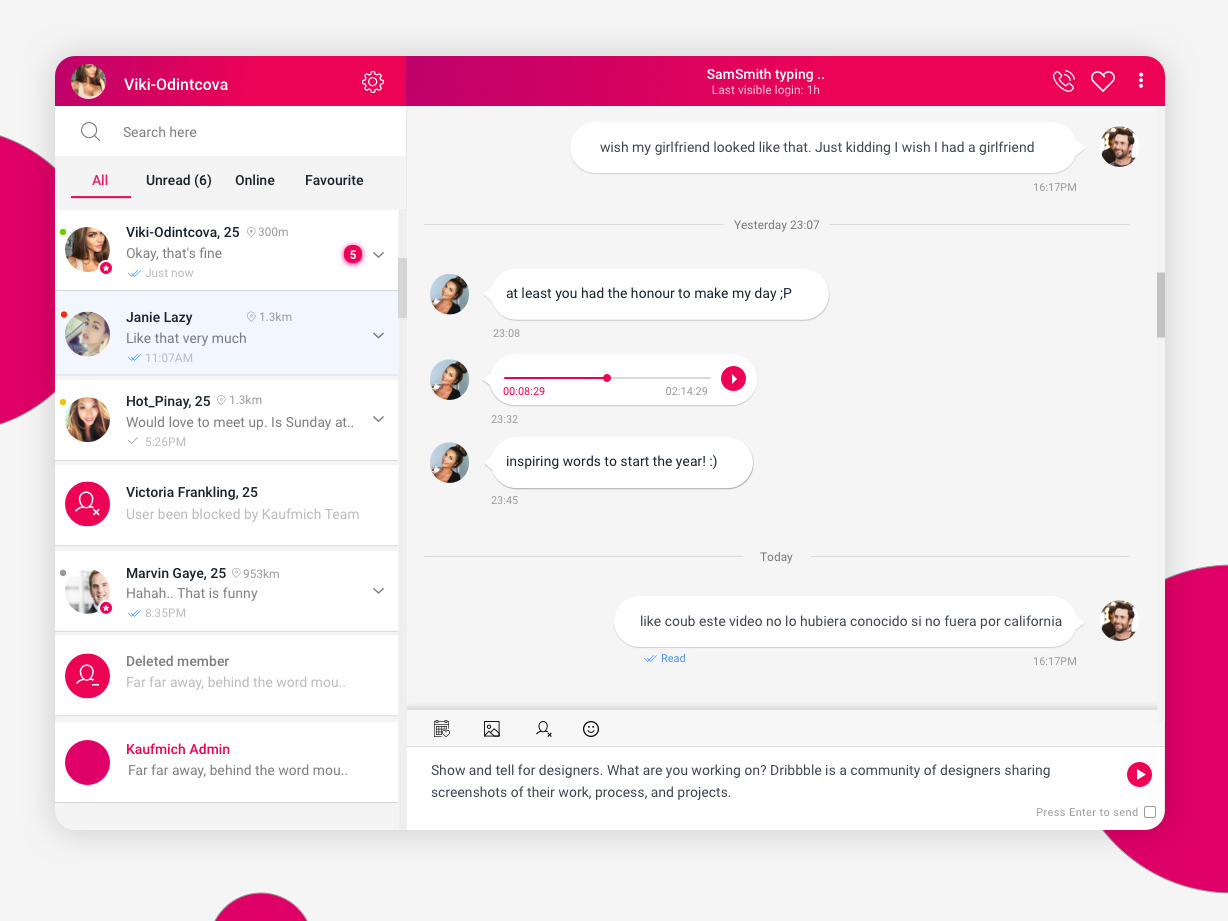Click the 5 unread badge on Viki-Odintcova
Image resolution: width=1228 pixels, height=921 pixels.
[x=352, y=254]
